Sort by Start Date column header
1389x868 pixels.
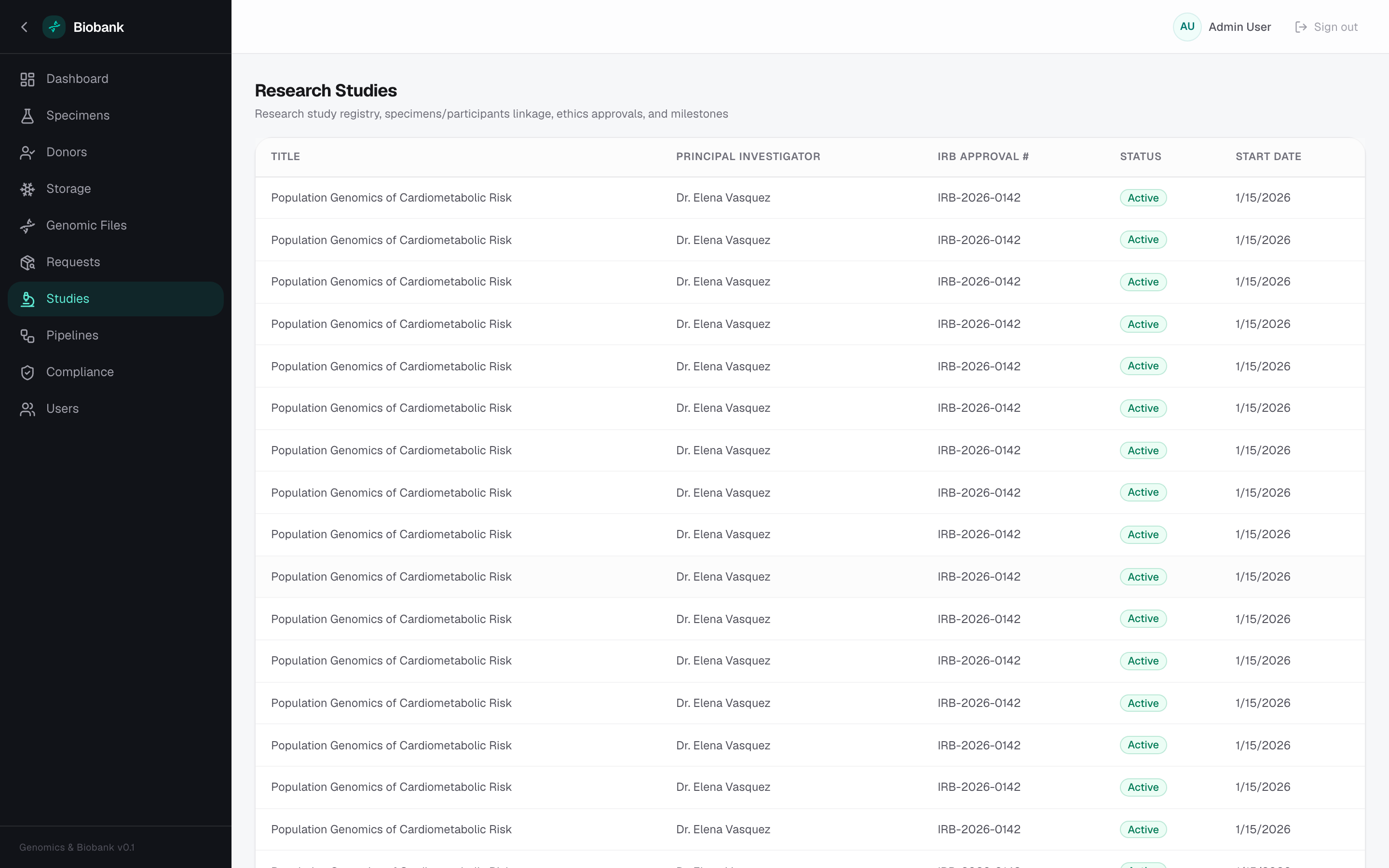pos(1268,157)
